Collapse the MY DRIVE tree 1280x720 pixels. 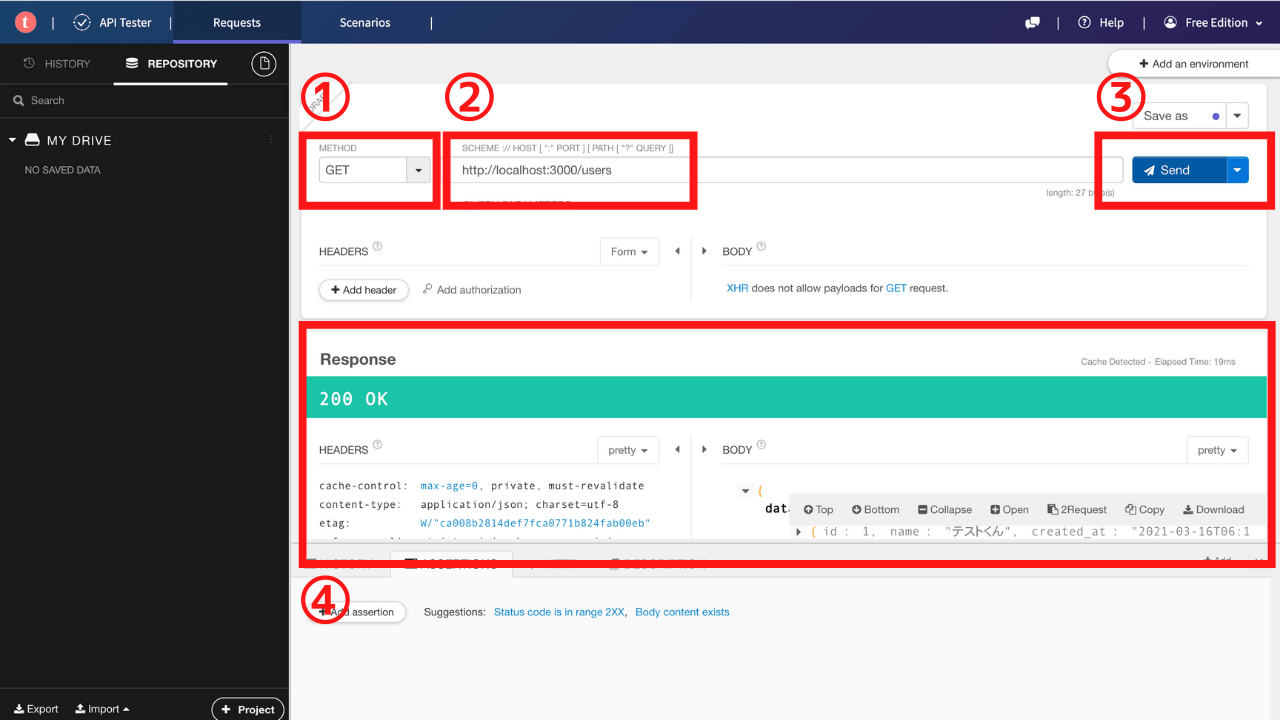pyautogui.click(x=11, y=140)
